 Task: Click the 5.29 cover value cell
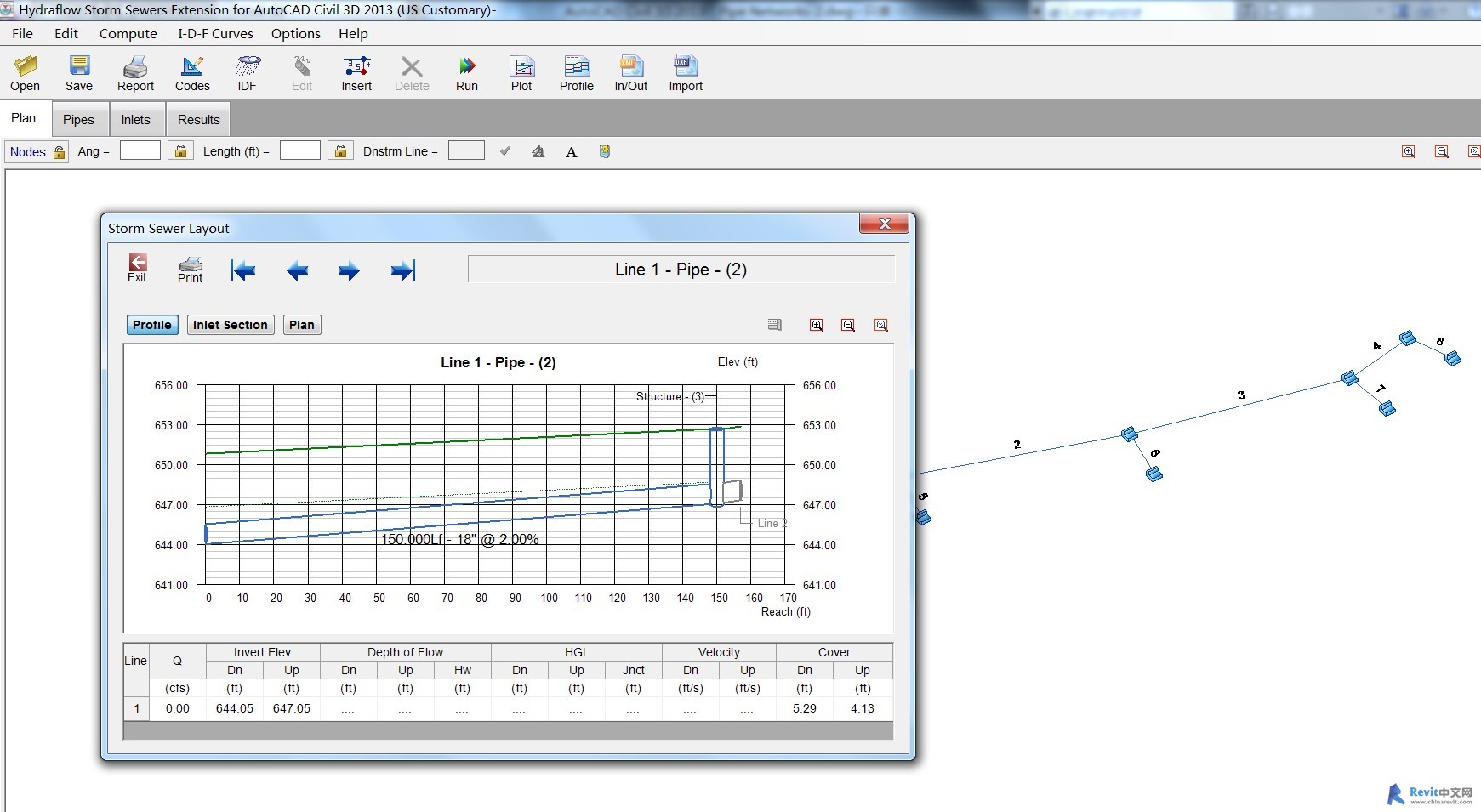point(805,708)
